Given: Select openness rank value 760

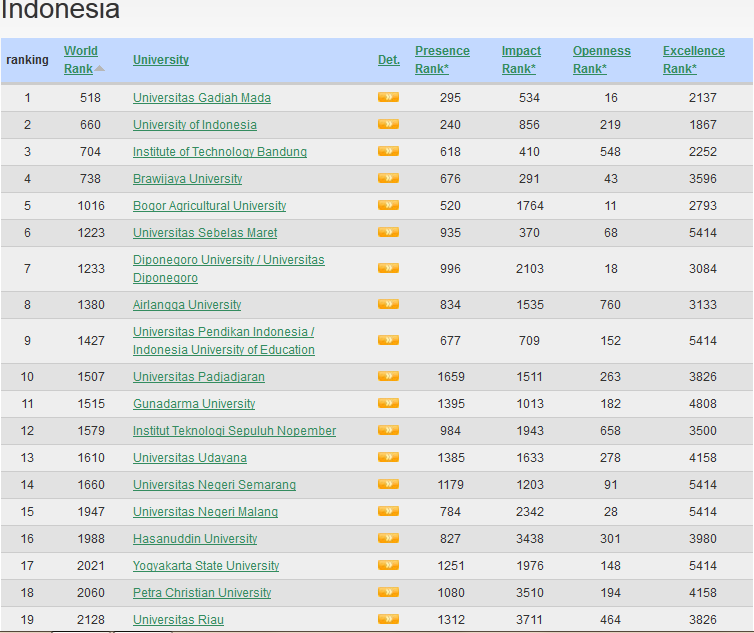Looking at the screenshot, I should [x=610, y=304].
